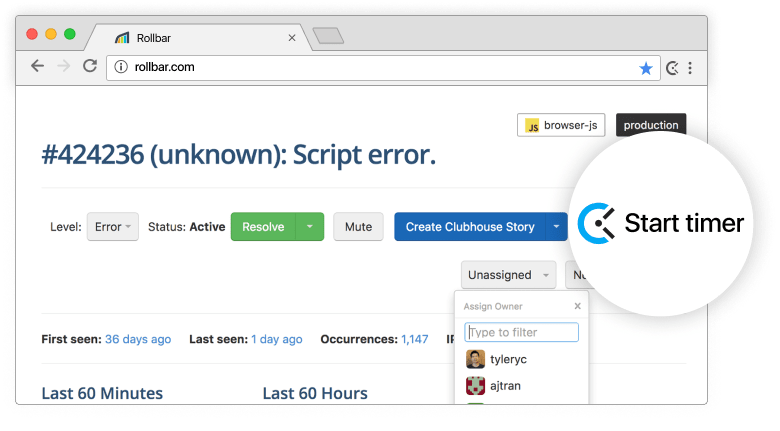780x431 pixels.
Task: Click the browser-js project badge
Action: pyautogui.click(x=561, y=125)
